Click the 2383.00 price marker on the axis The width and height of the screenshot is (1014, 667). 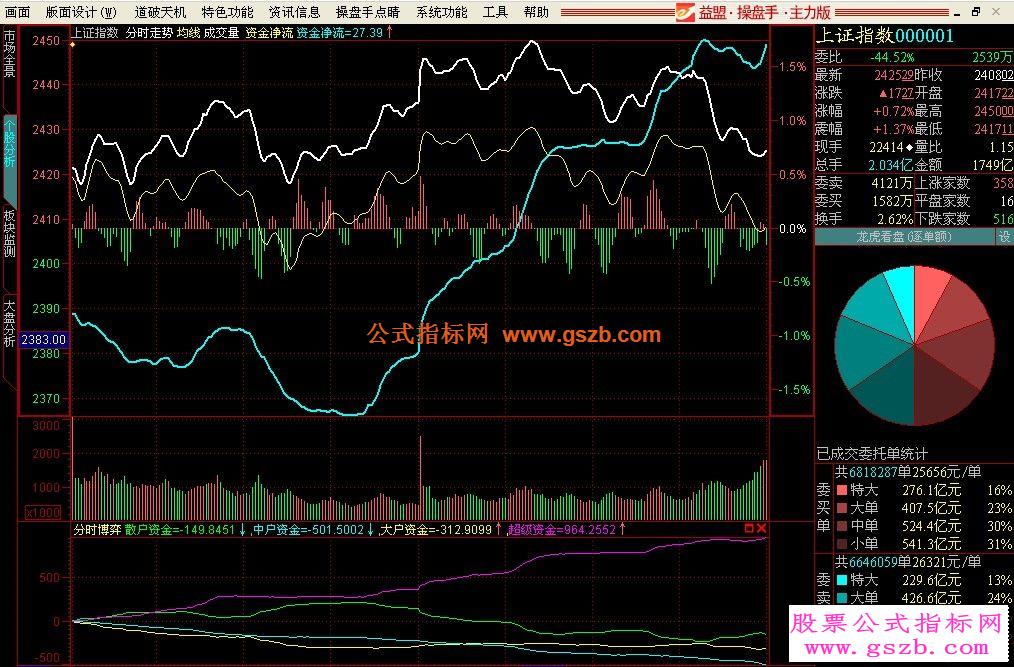pos(44,339)
